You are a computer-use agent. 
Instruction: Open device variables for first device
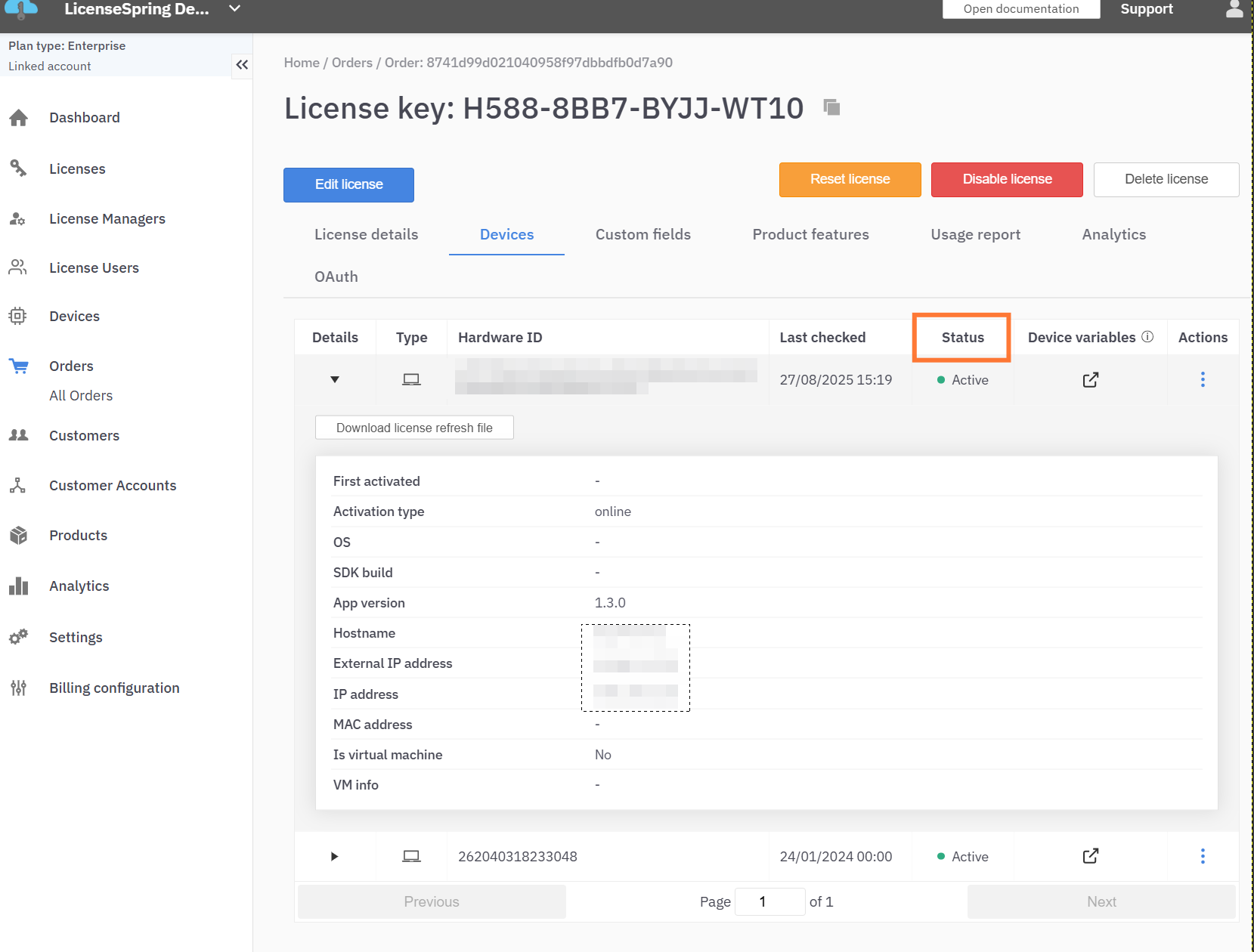tap(1090, 380)
